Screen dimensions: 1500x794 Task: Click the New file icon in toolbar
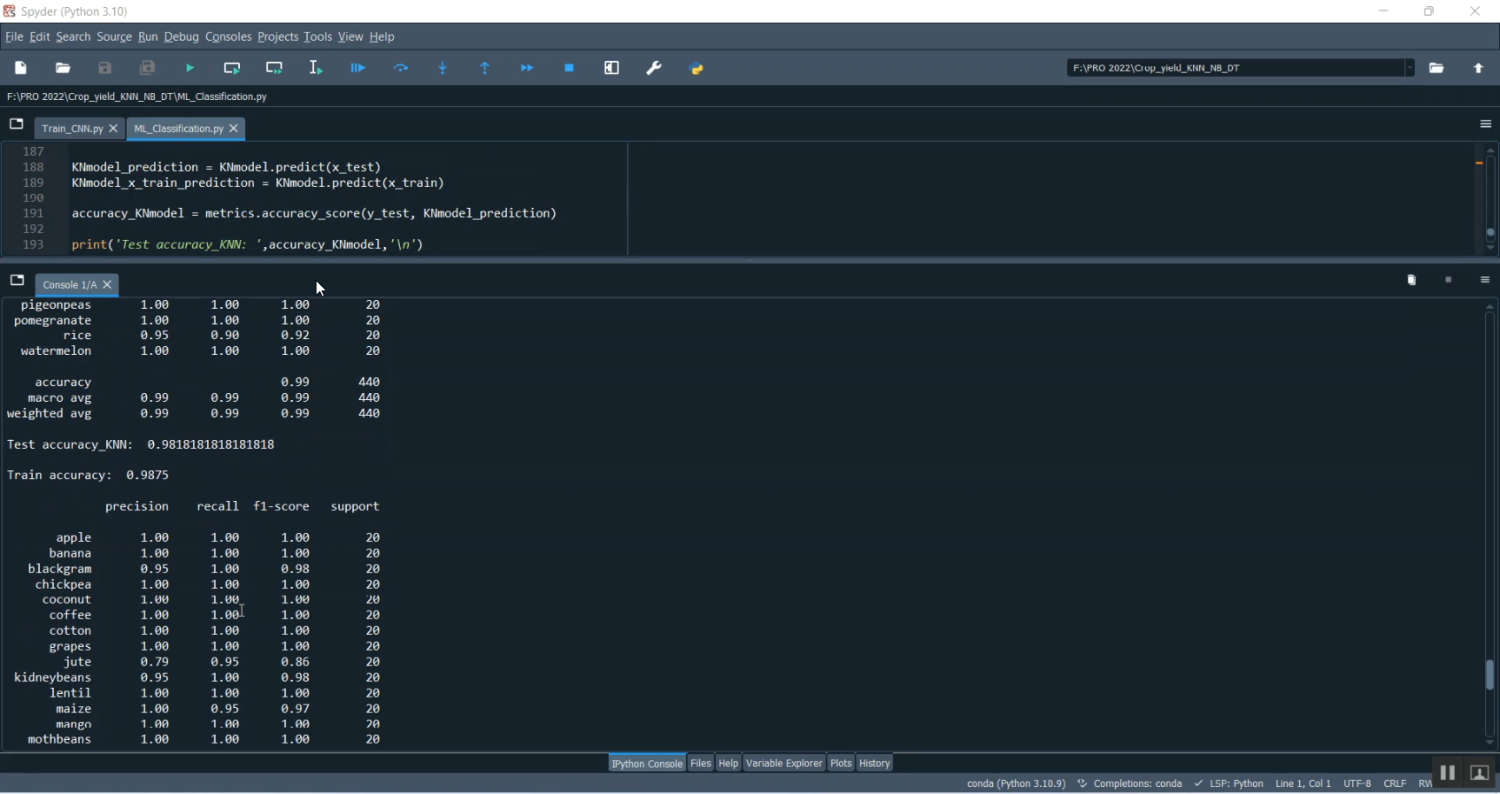pyautogui.click(x=21, y=68)
